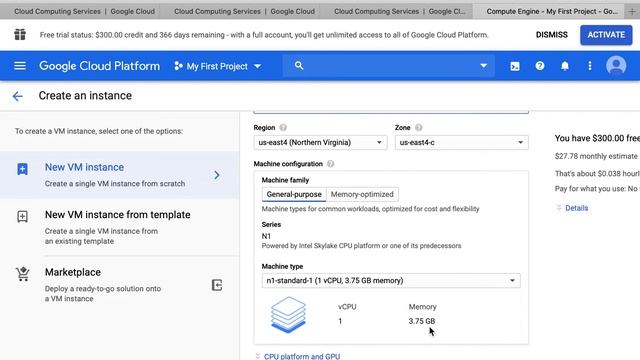Click the N1 series value
The width and height of the screenshot is (640, 360).
[266, 236]
